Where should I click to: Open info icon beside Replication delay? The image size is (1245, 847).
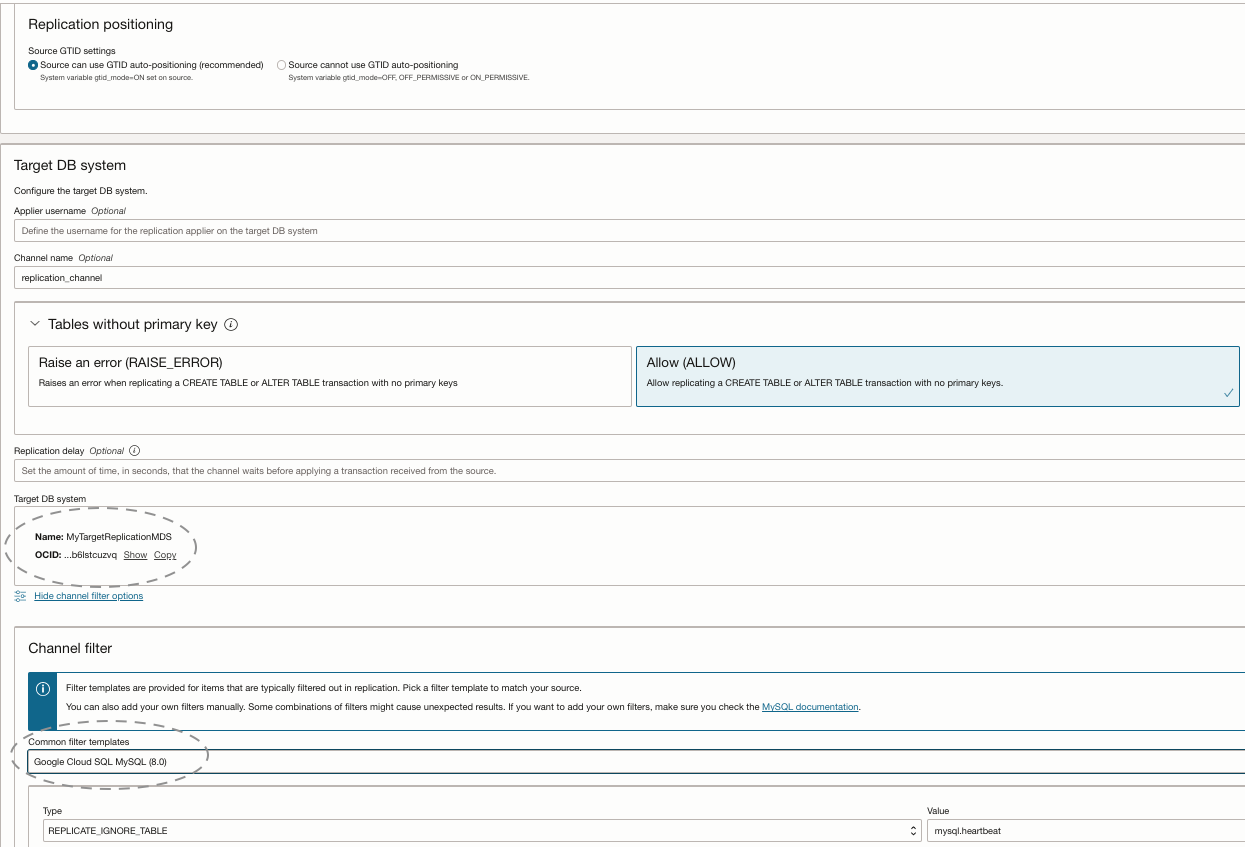[135, 451]
